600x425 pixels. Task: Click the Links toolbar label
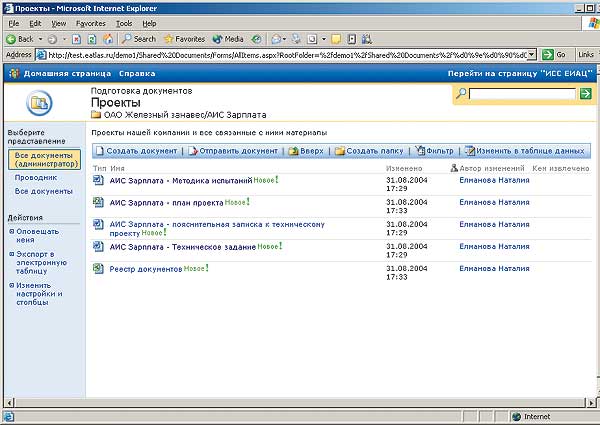pos(586,55)
